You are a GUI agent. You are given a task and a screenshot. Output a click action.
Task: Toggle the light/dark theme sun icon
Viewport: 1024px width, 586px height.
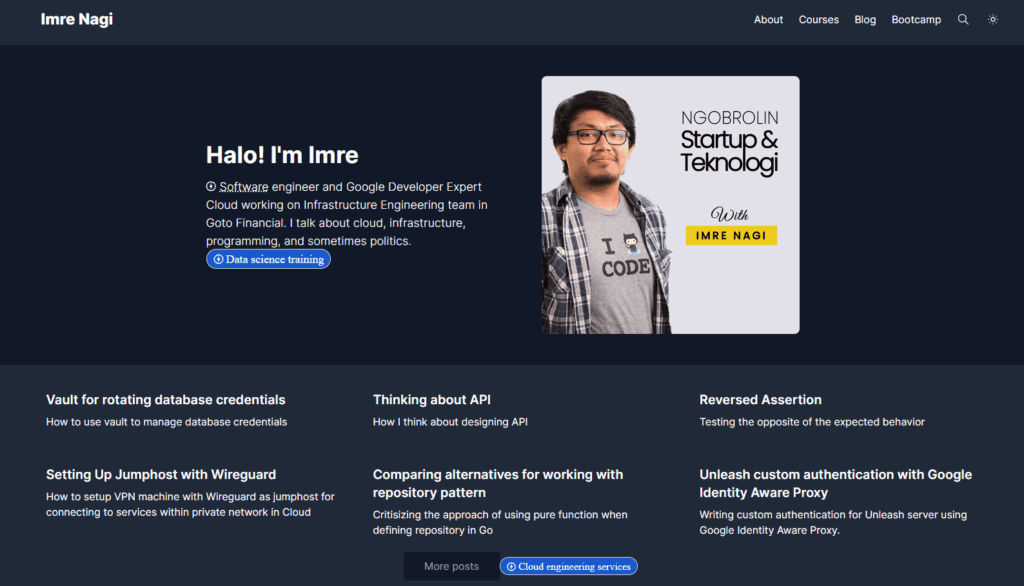[x=993, y=20]
